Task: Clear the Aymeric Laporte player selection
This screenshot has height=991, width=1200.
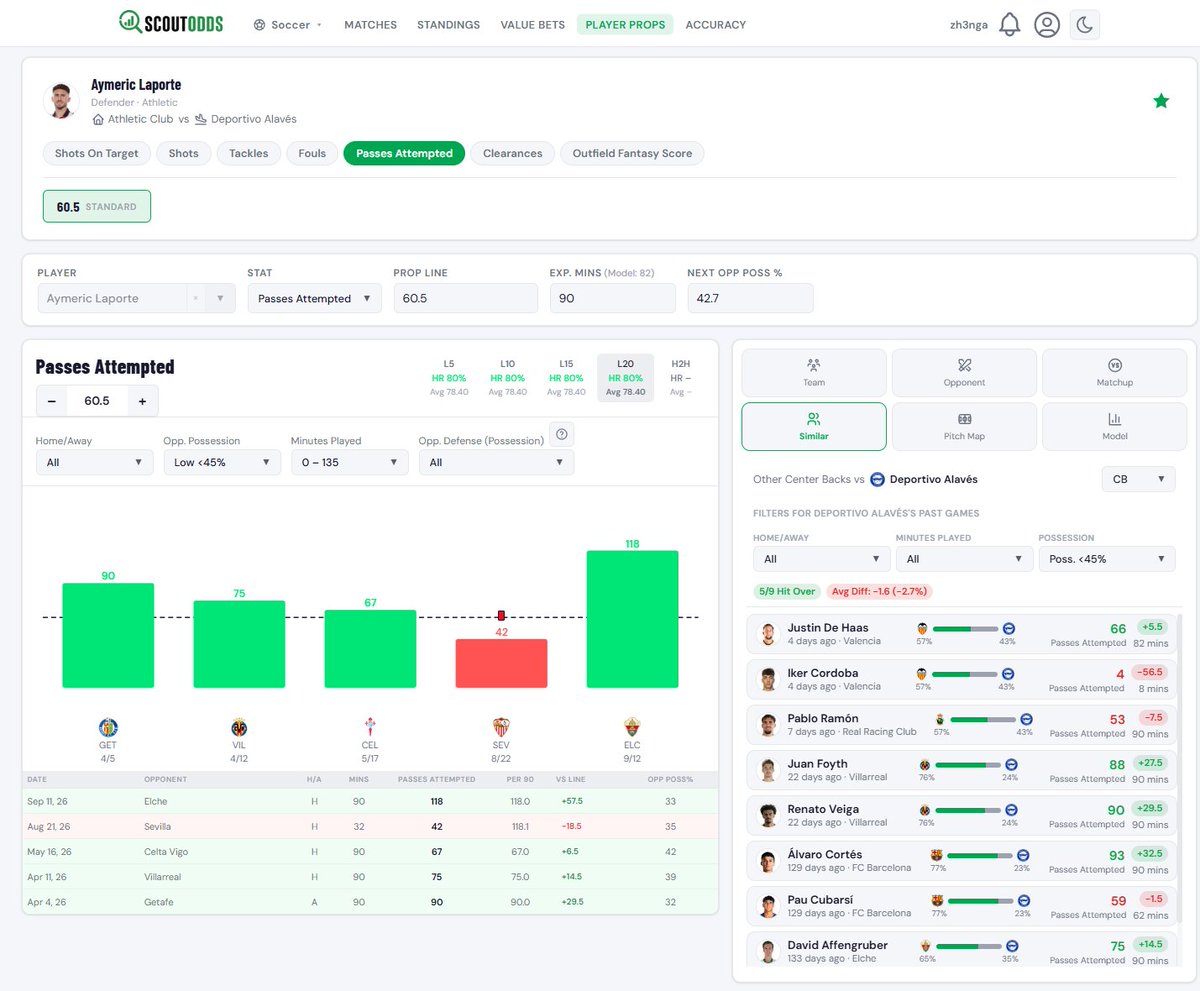Action: click(195, 298)
